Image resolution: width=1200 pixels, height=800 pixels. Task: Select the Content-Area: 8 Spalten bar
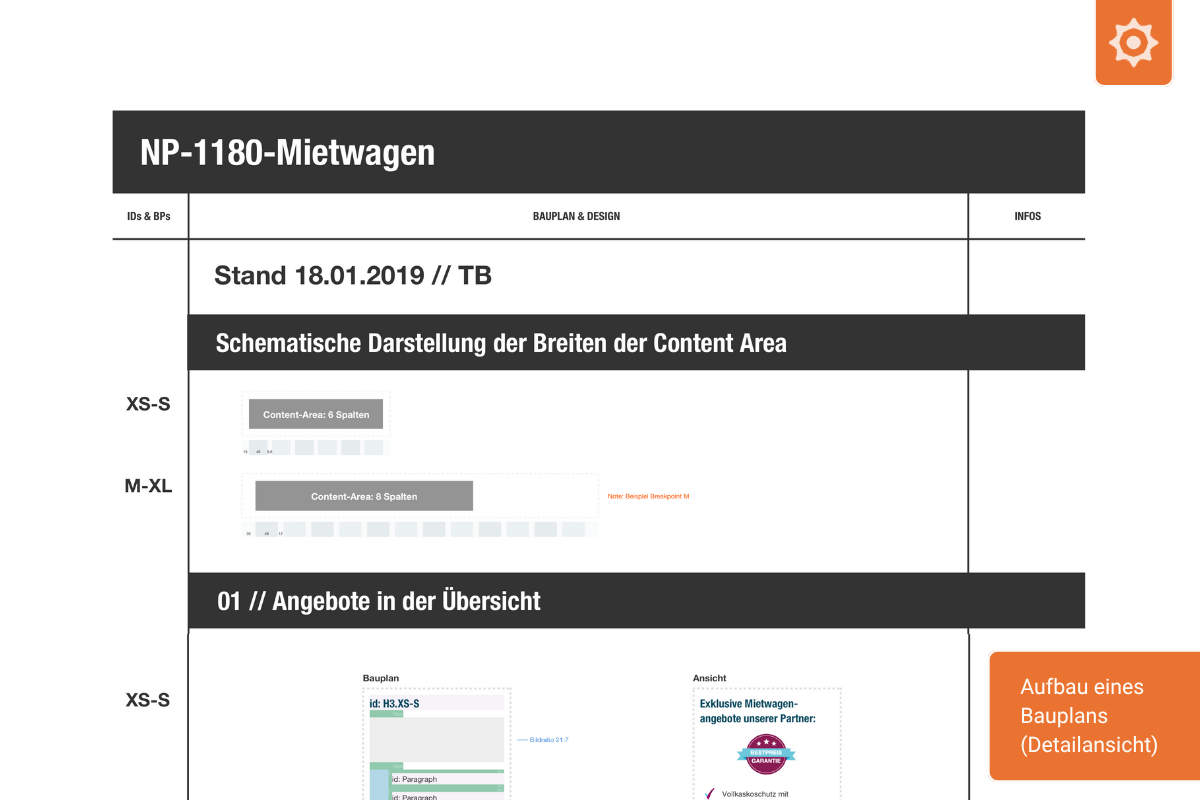pyautogui.click(x=363, y=495)
